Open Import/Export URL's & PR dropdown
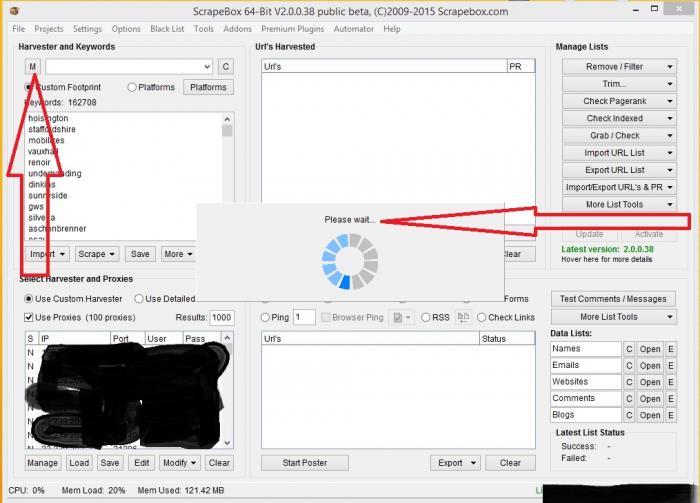 tap(619, 187)
